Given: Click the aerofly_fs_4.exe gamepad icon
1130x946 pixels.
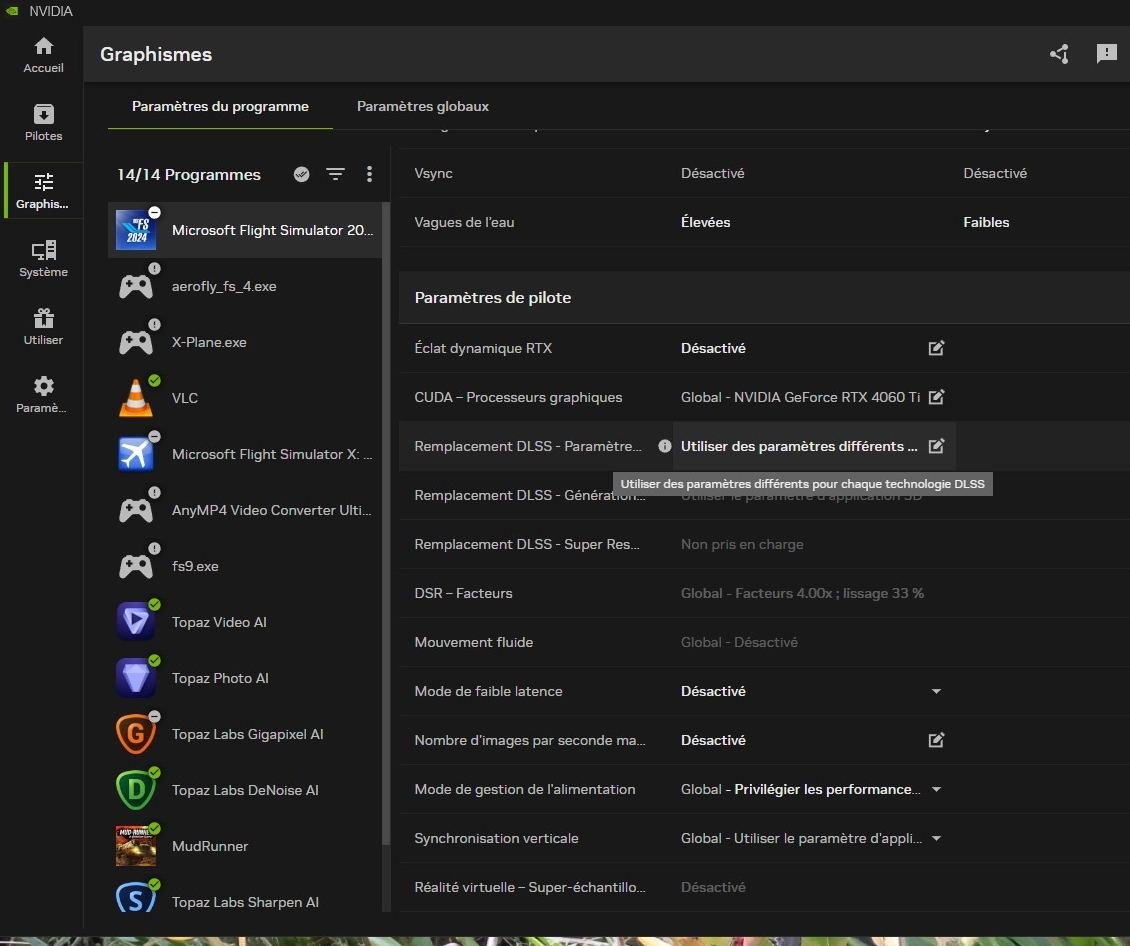Looking at the screenshot, I should click(x=135, y=286).
